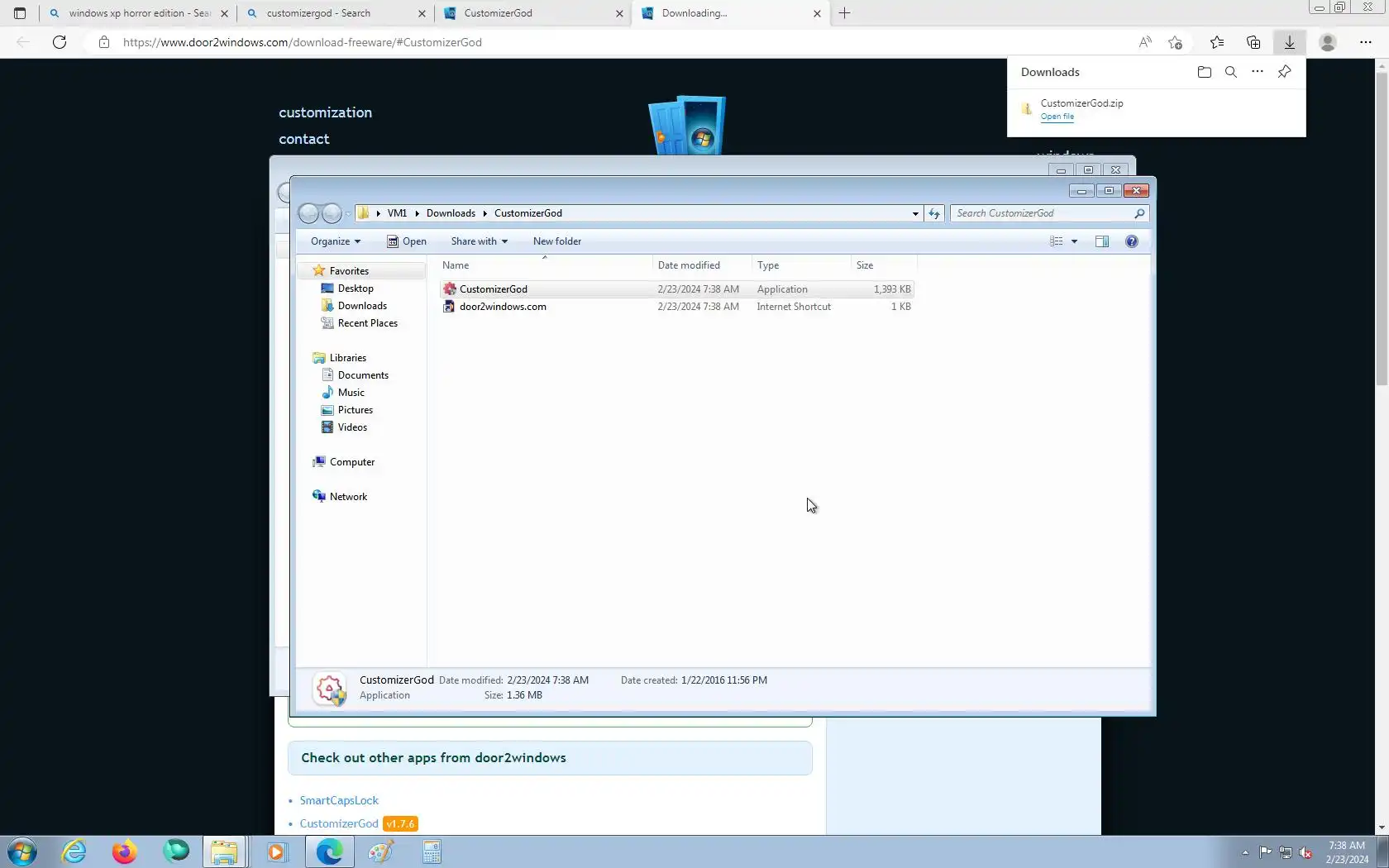Show hidden system tray icons
This screenshot has height=868, width=1389.
pos(1245,852)
